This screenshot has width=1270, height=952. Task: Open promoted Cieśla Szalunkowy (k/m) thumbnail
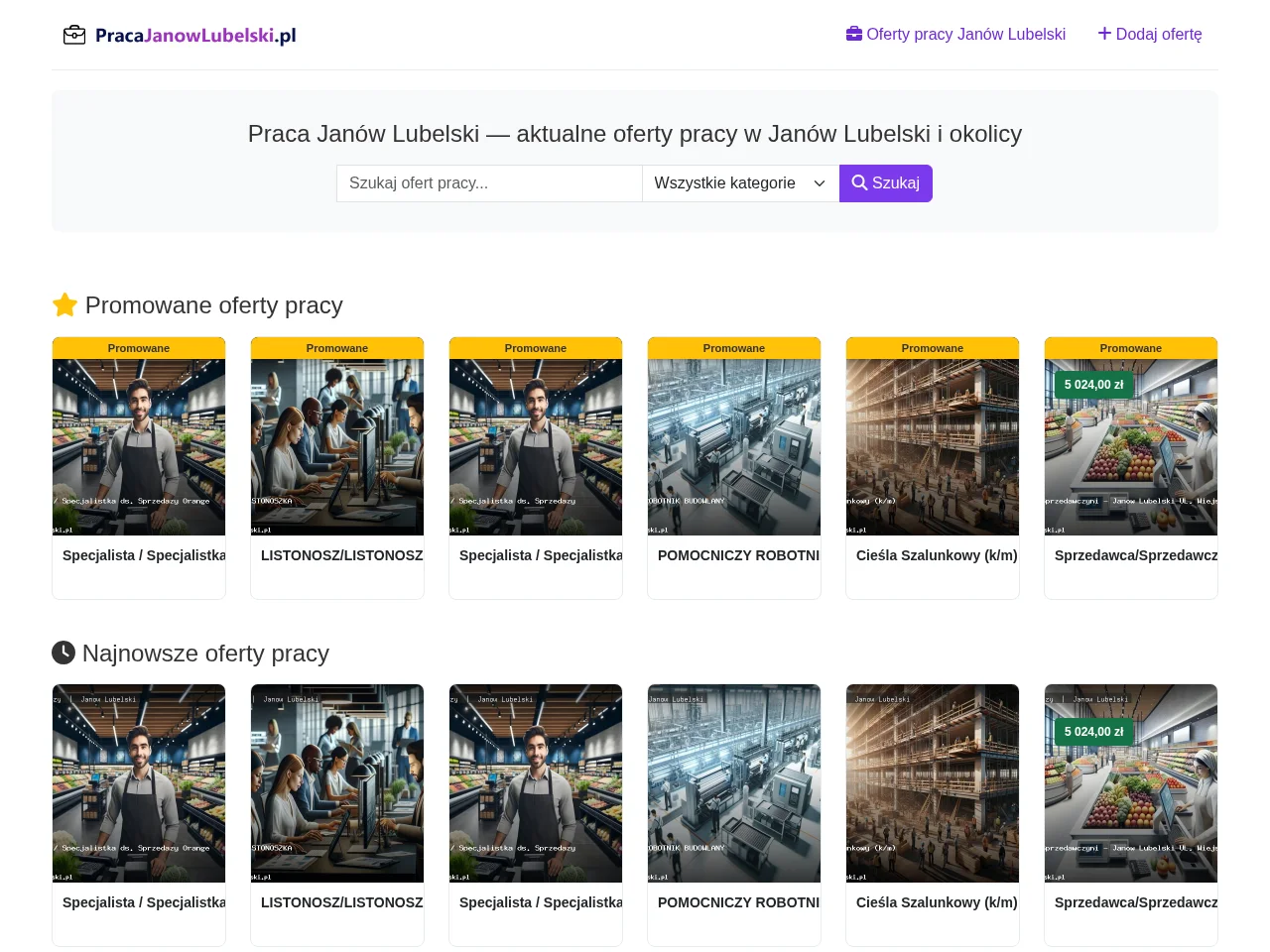pos(933,446)
